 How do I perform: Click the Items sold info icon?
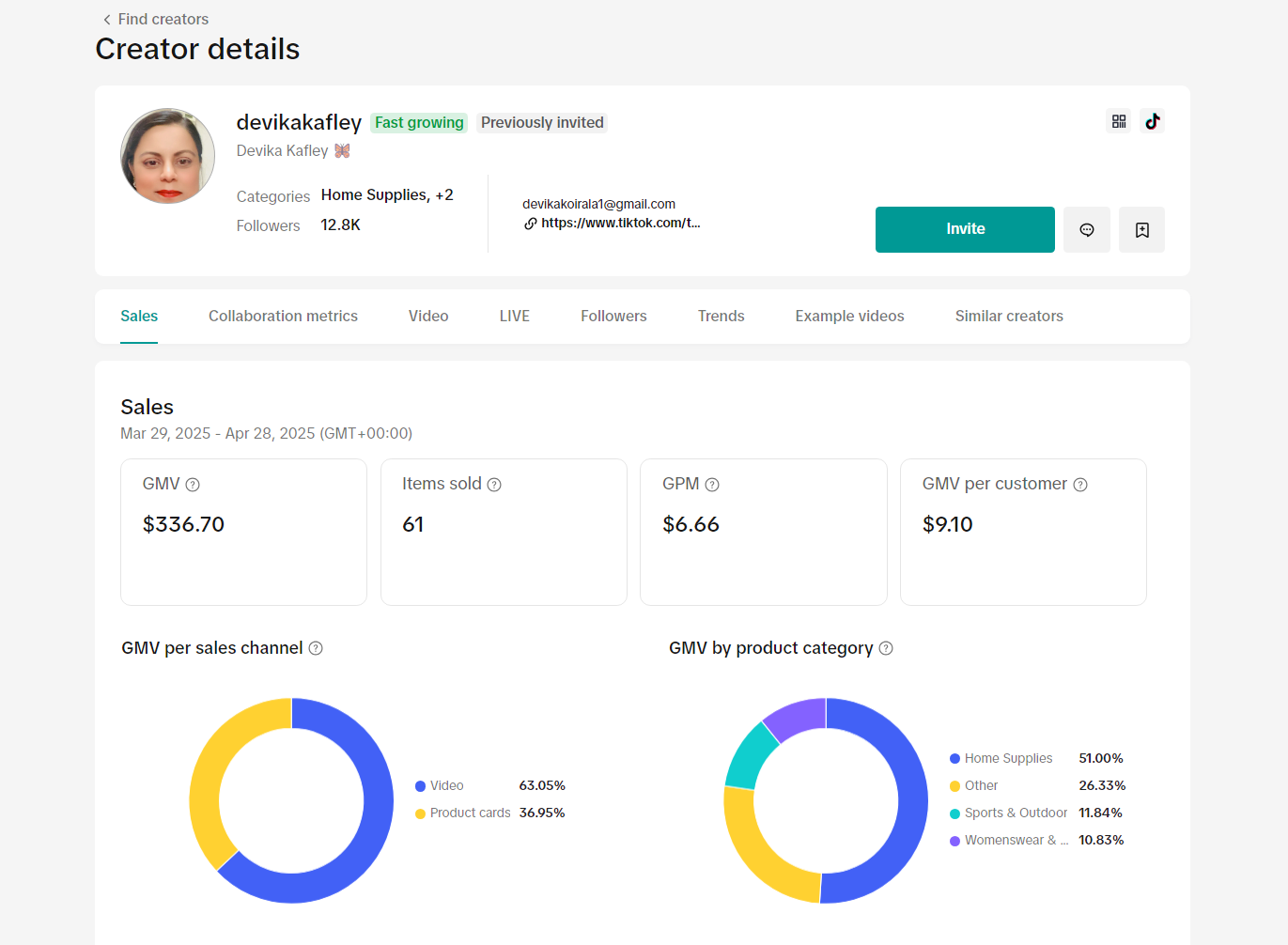tap(494, 485)
